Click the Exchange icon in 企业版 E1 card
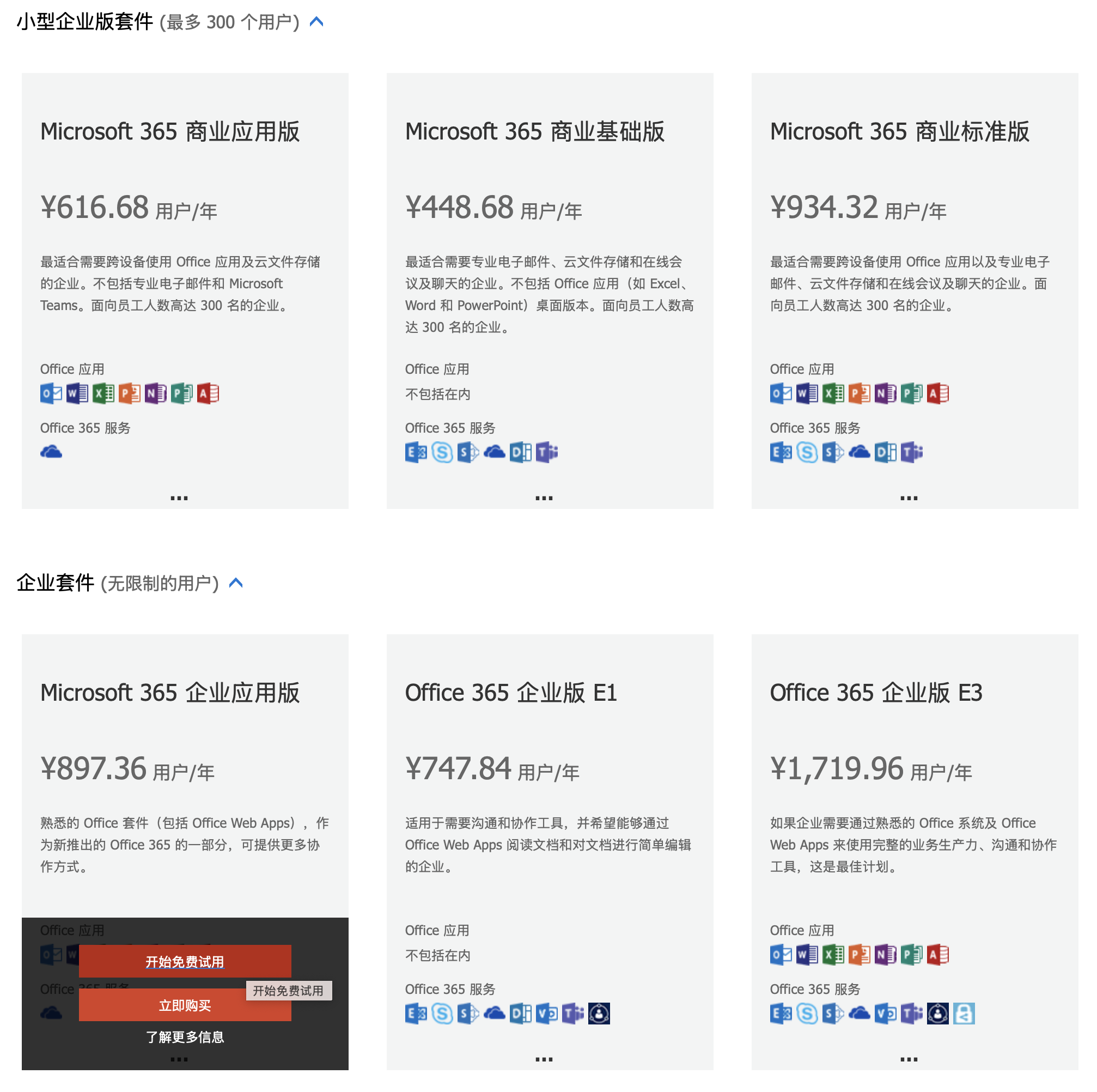 (416, 1014)
